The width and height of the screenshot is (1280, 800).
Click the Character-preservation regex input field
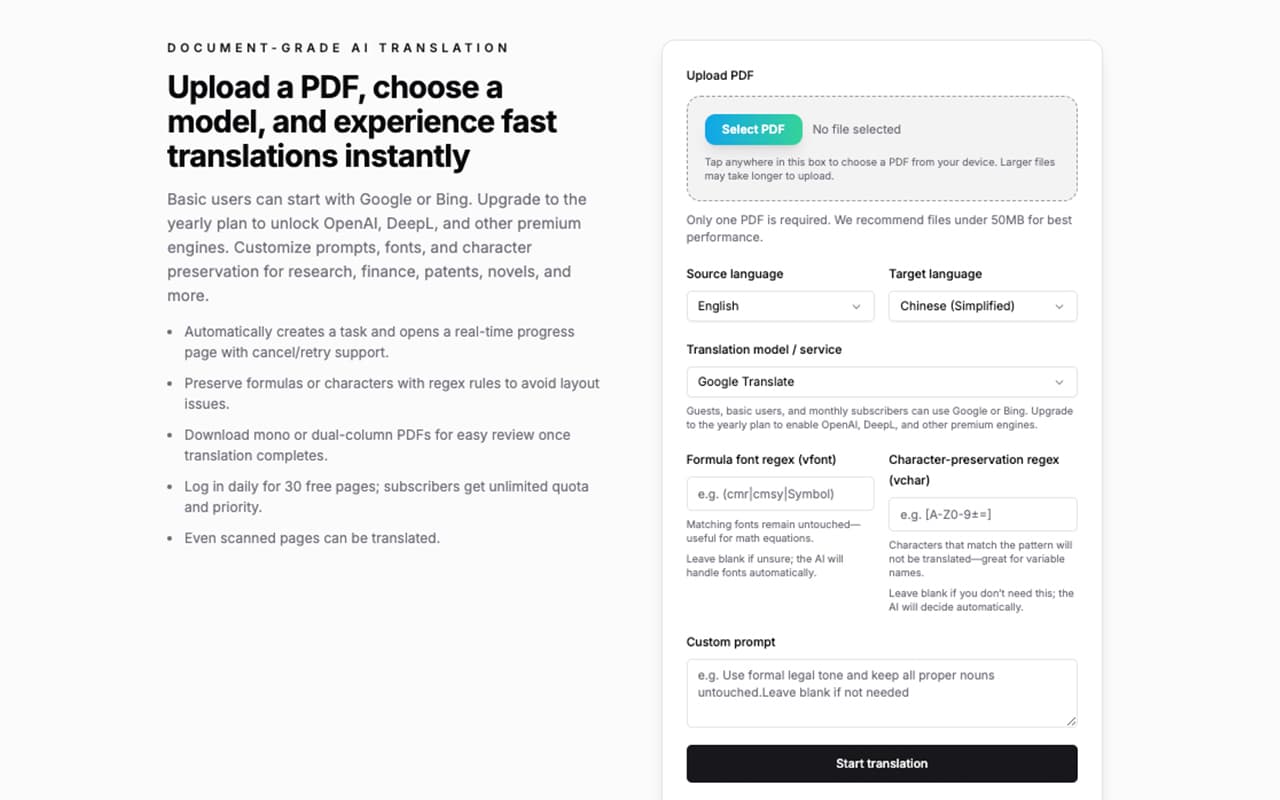pyautogui.click(x=982, y=514)
